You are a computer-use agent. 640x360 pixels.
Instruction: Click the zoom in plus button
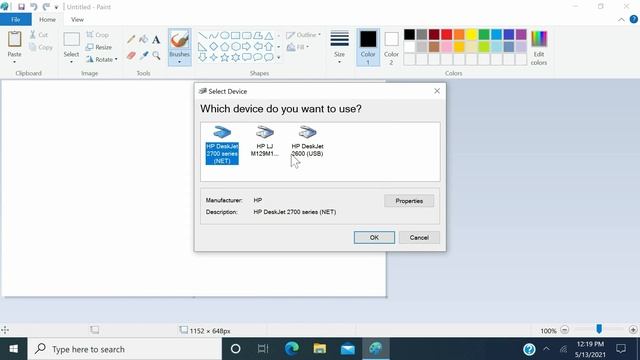[x=633, y=330]
